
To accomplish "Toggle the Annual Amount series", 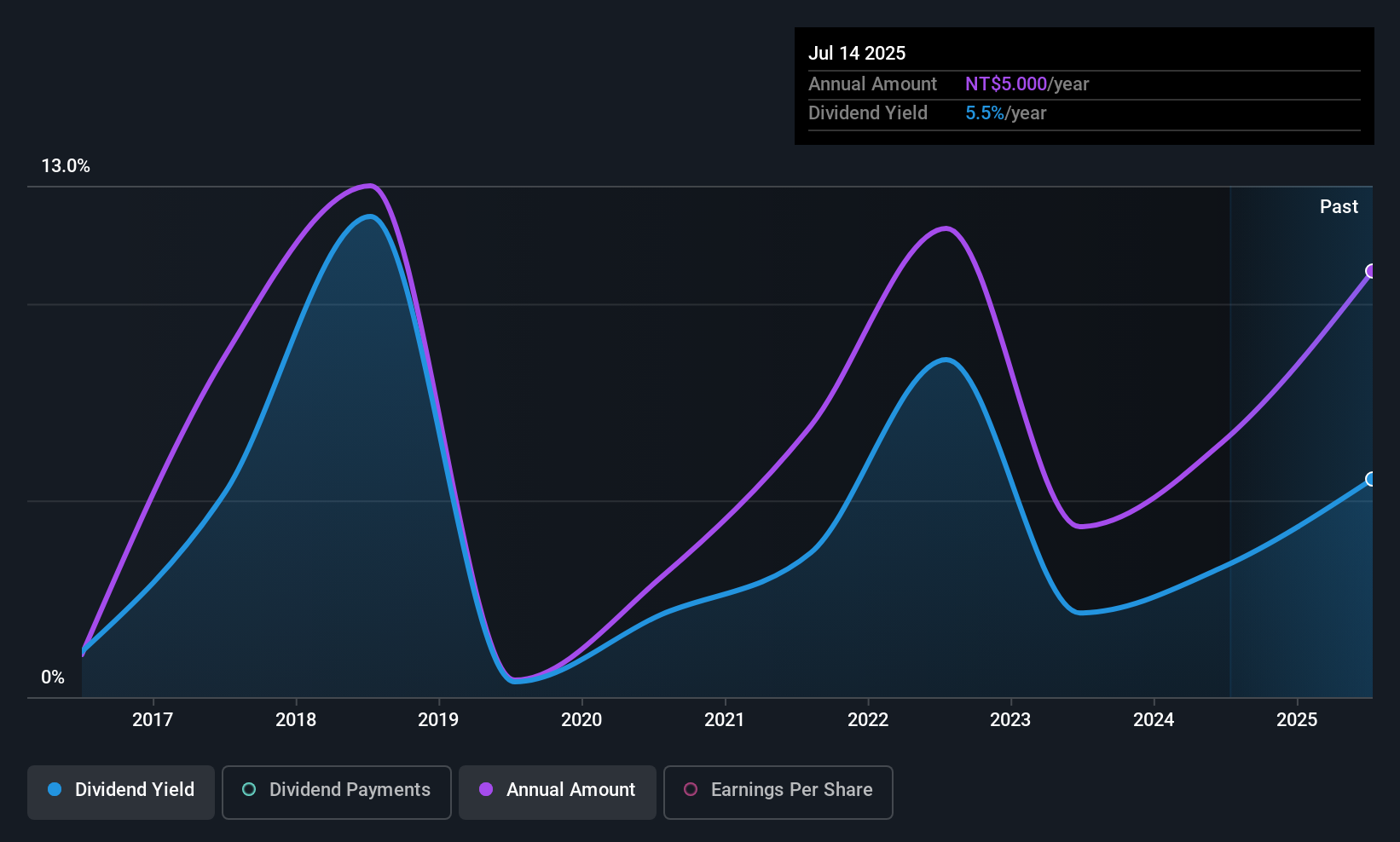I will click(558, 792).
